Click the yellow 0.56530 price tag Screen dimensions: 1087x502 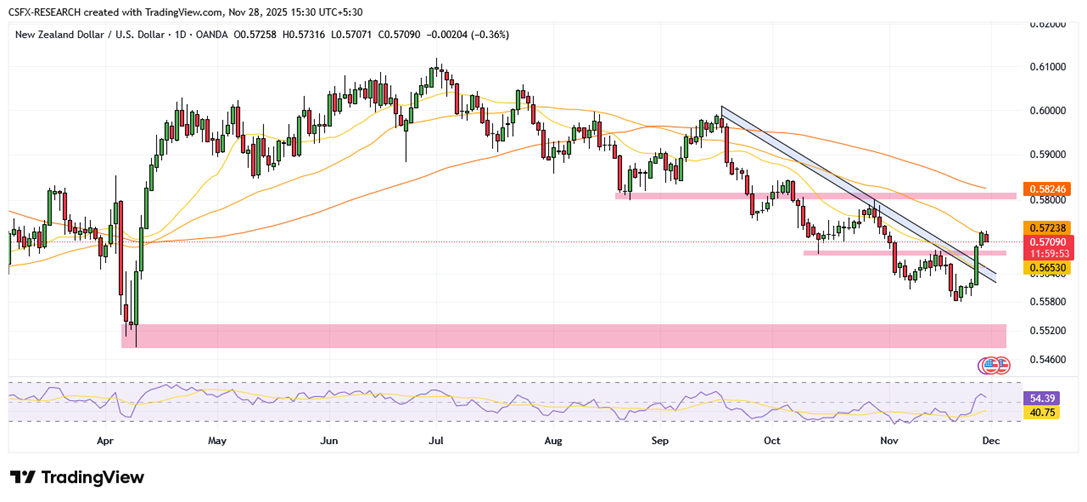[x=1047, y=268]
